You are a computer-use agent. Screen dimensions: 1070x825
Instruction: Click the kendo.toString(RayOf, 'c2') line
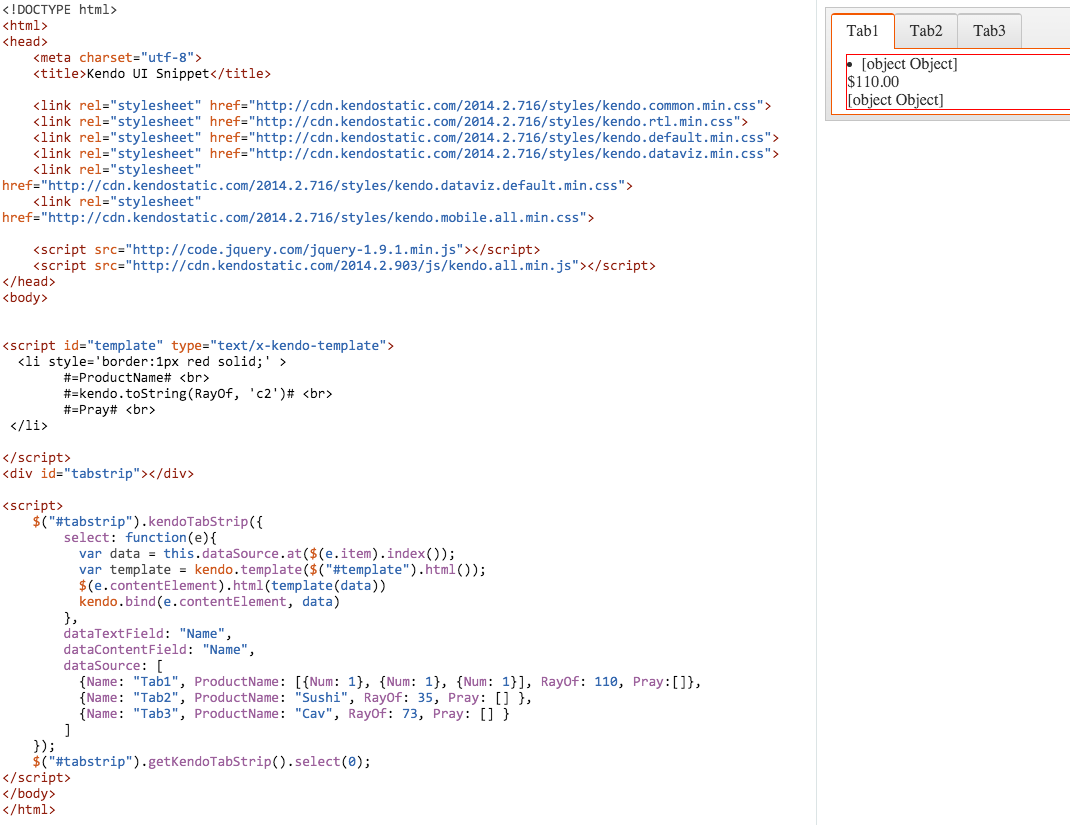point(198,394)
